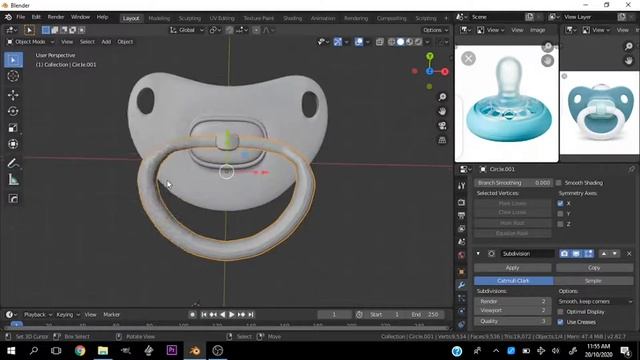640x360 pixels.
Task: Close the pacifier image in left image editor
Action: pos(468,59)
